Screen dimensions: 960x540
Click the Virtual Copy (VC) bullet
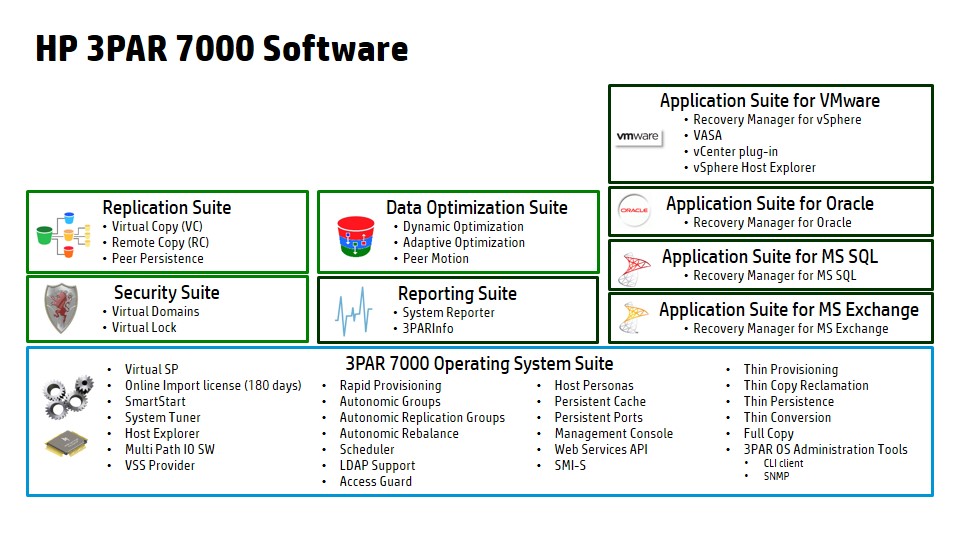157,227
